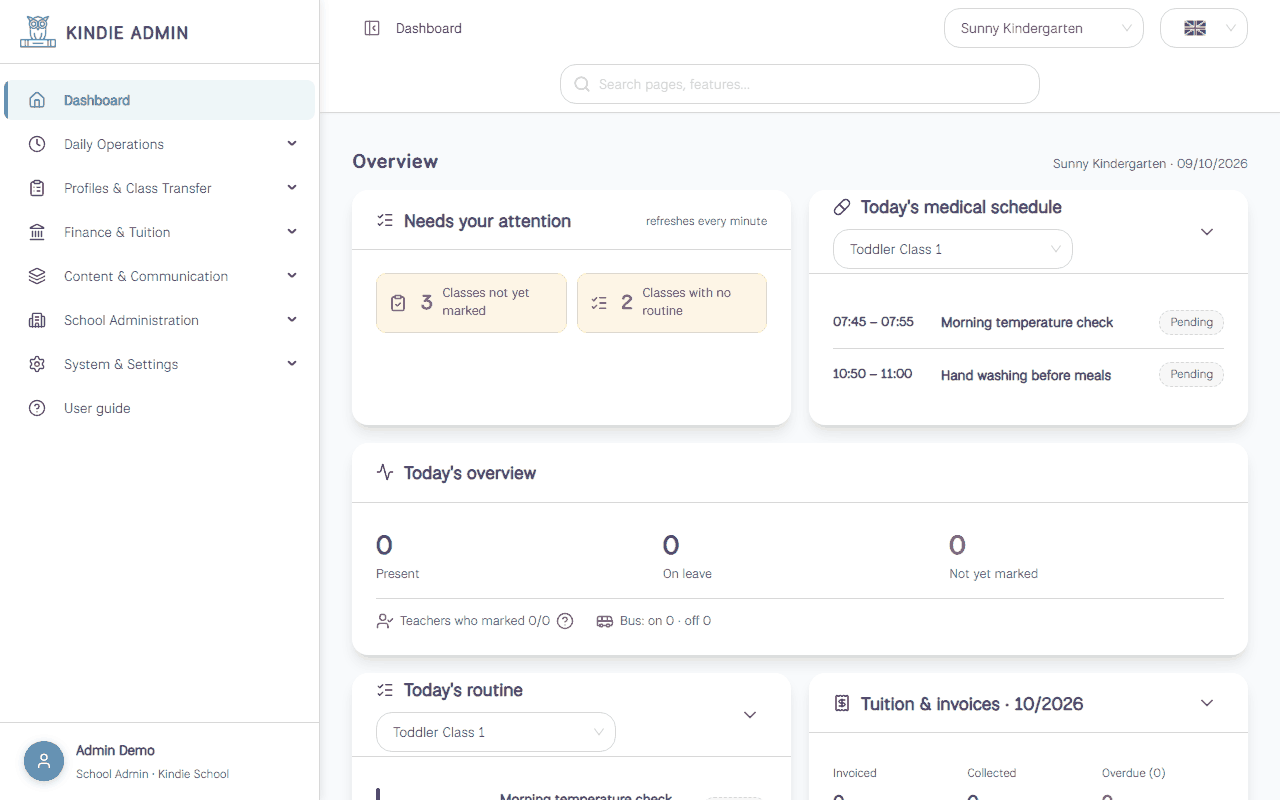The image size is (1280, 800).
Task: Click the pill icon in medical schedule header
Action: point(842,207)
